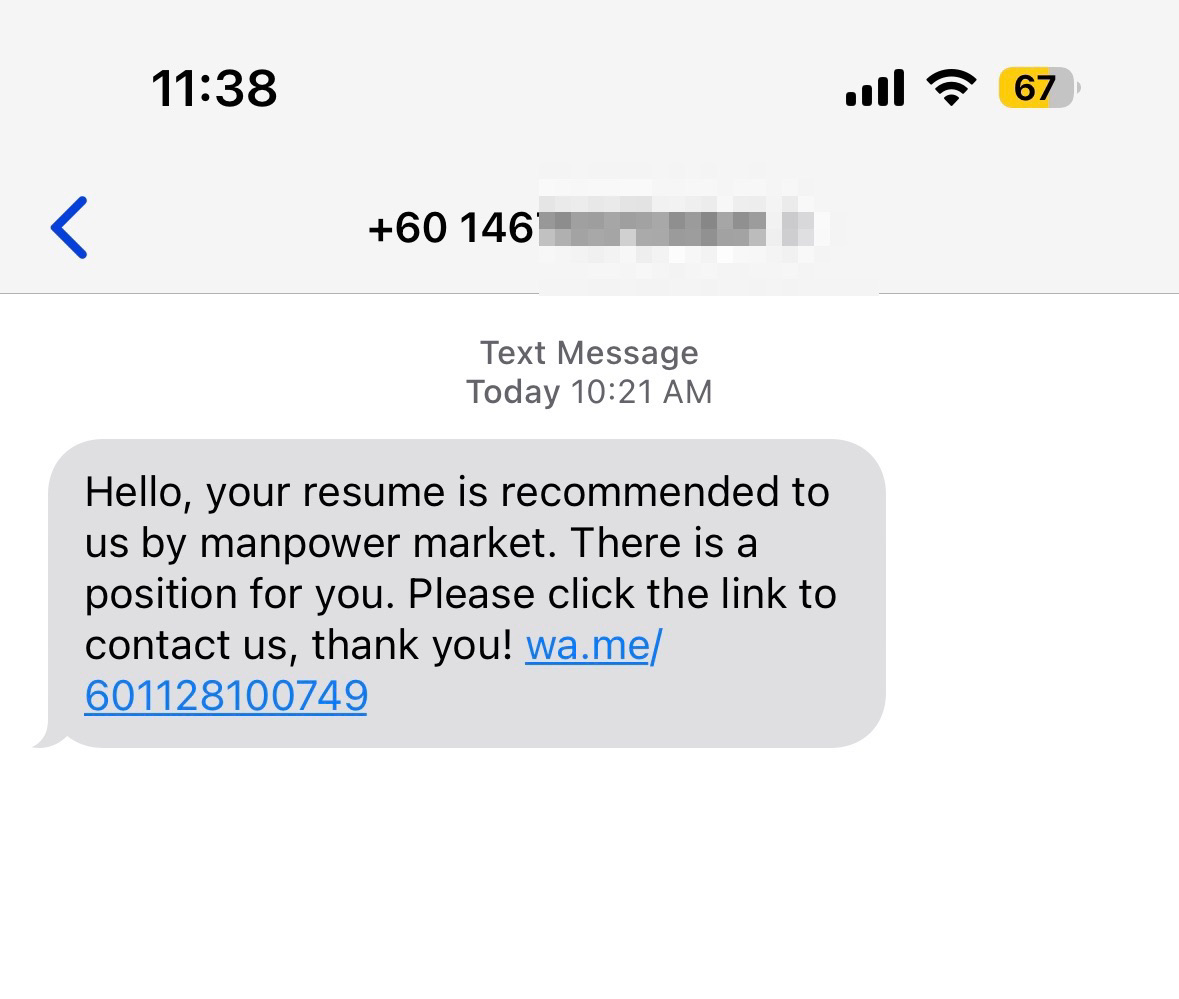The height and width of the screenshot is (999, 1179).
Task: Tap the Wi-Fi status icon
Action: click(x=951, y=88)
